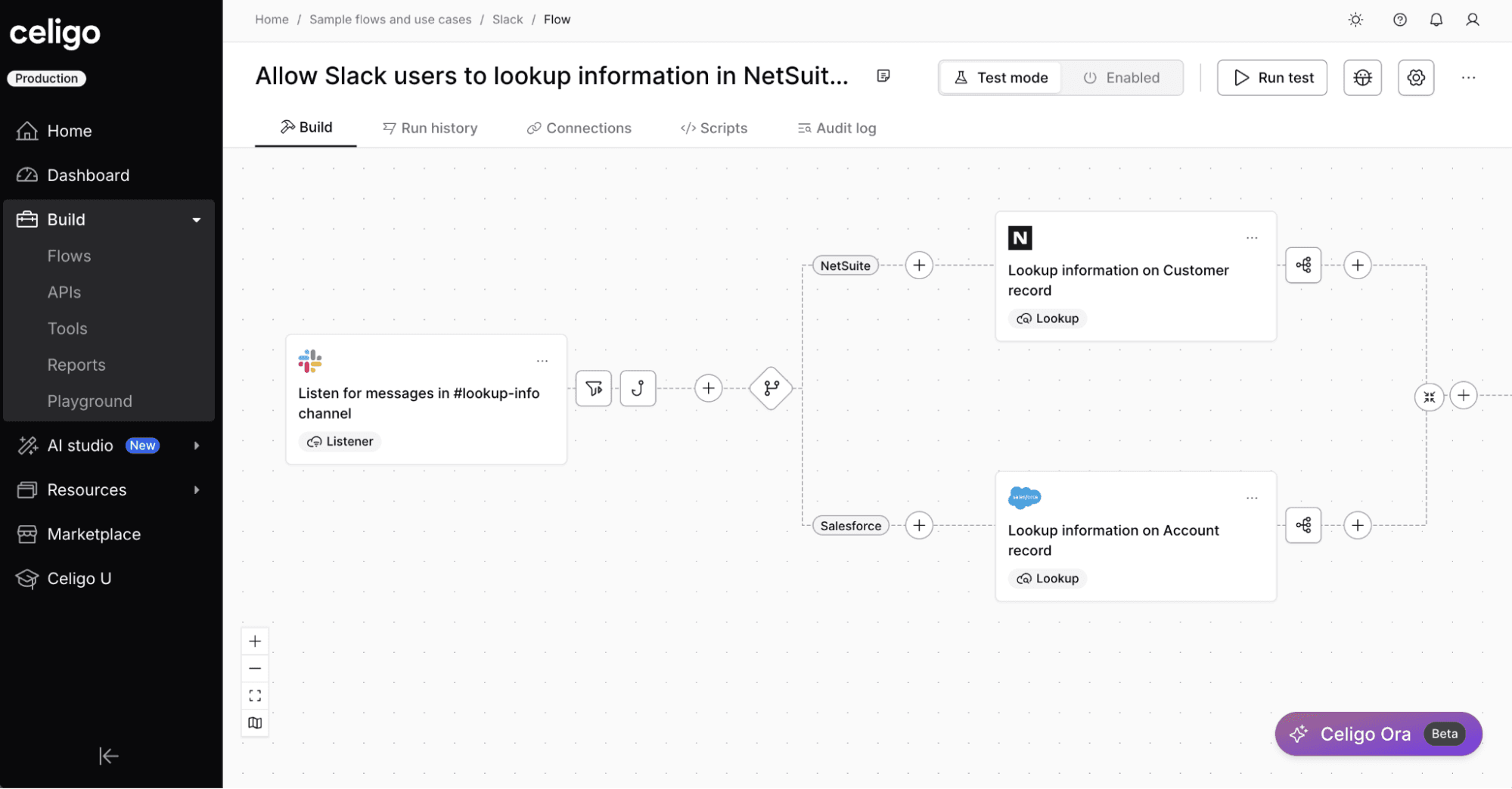Open the more options ellipsis in the header

pyautogui.click(x=1468, y=77)
